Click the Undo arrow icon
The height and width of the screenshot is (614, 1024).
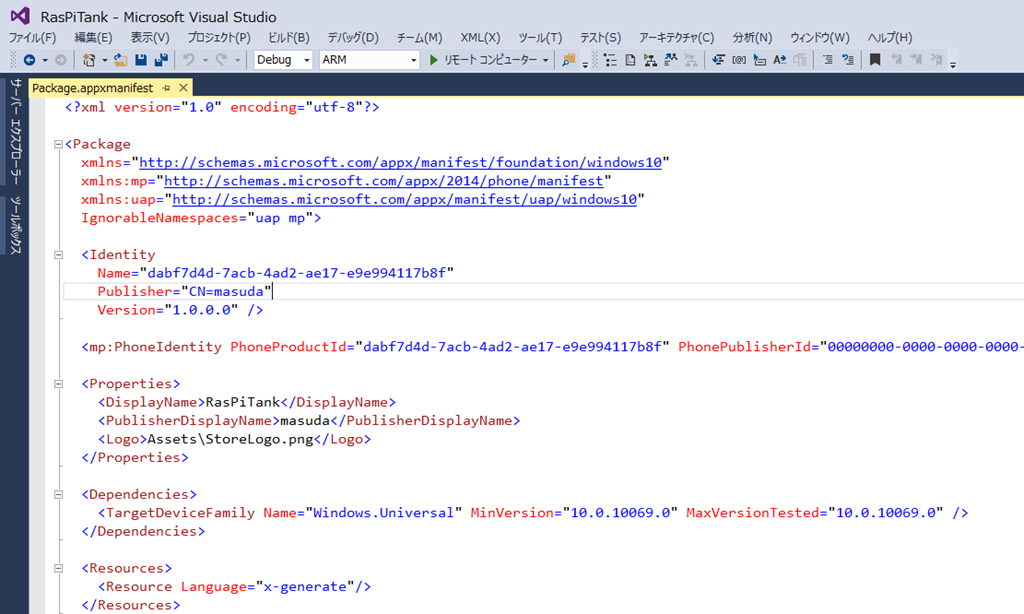pyautogui.click(x=188, y=60)
